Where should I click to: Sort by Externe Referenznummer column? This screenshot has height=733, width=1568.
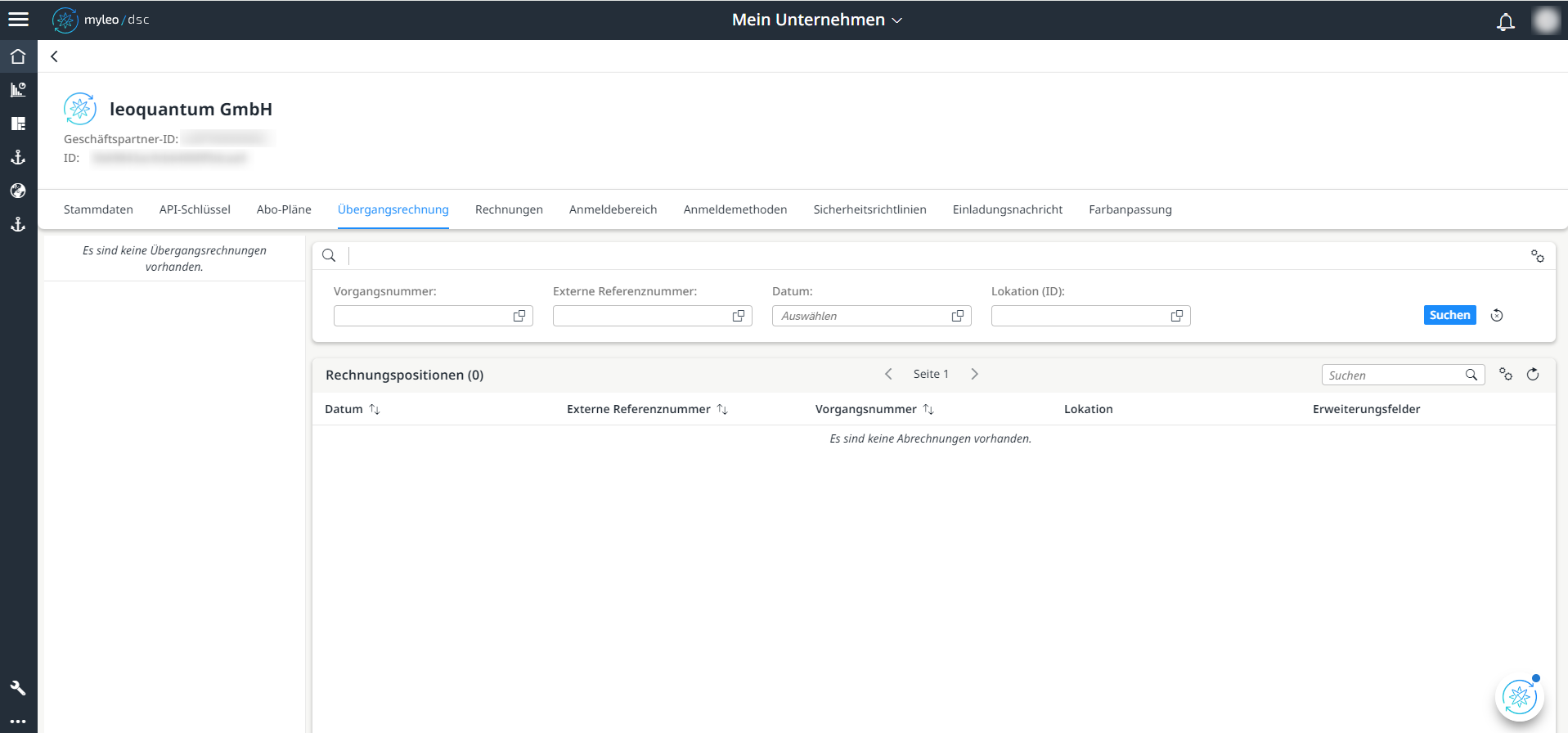pos(722,409)
